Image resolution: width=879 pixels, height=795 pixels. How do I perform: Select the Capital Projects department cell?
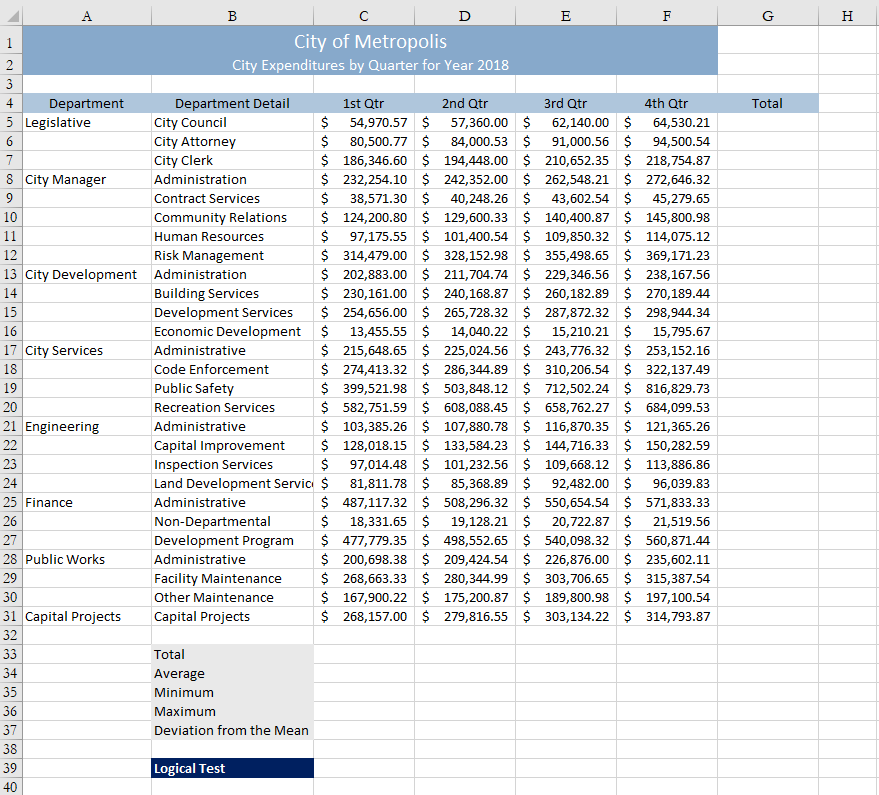86,616
